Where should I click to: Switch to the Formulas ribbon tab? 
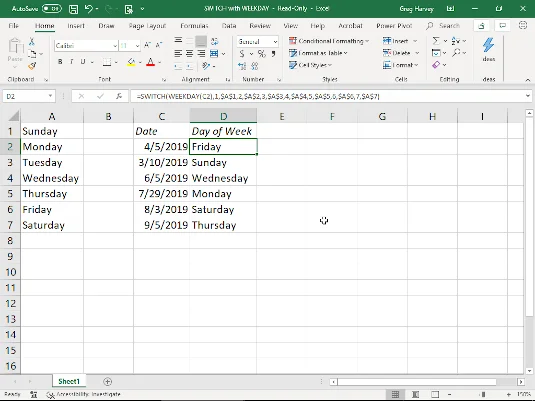click(x=194, y=26)
